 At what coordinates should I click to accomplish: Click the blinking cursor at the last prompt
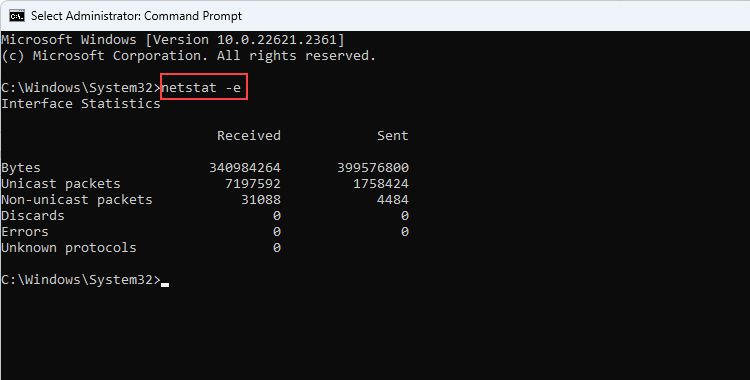165,284
